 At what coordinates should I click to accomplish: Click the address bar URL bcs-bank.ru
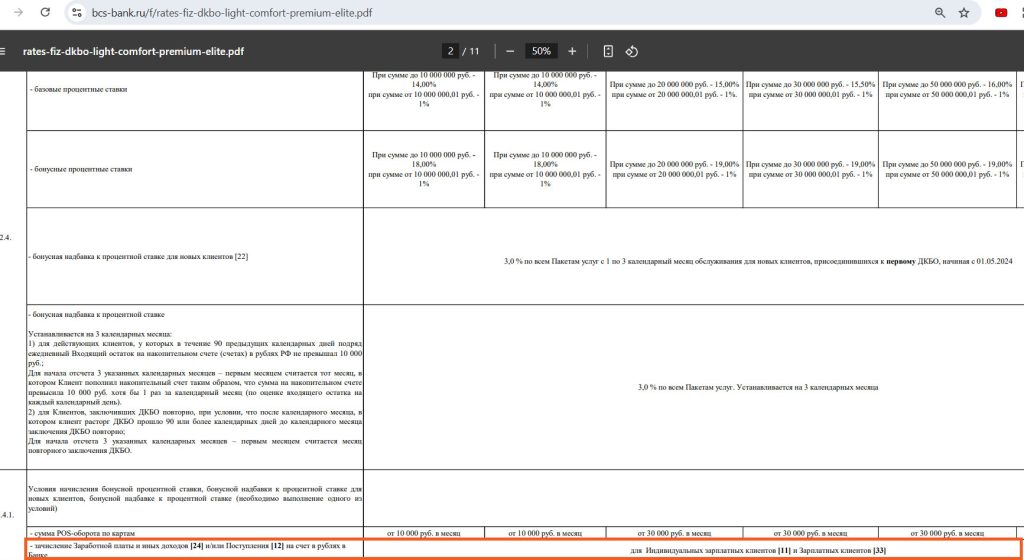click(x=232, y=12)
